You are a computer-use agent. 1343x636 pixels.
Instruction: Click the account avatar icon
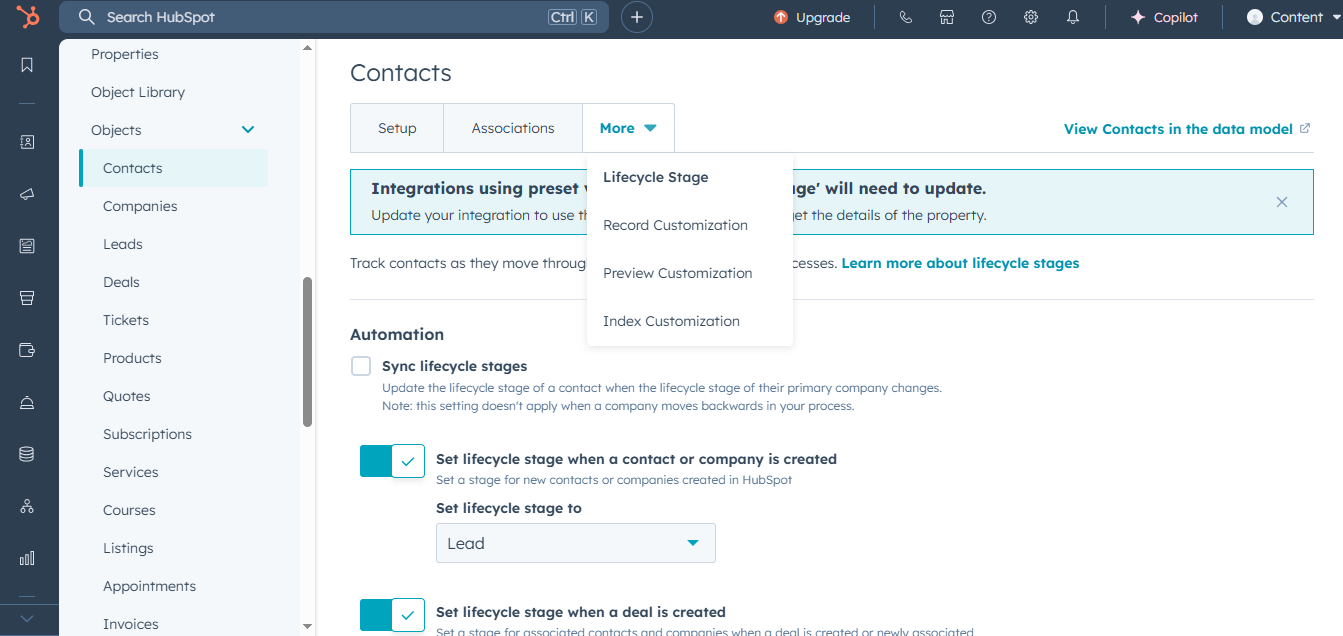pos(1255,17)
